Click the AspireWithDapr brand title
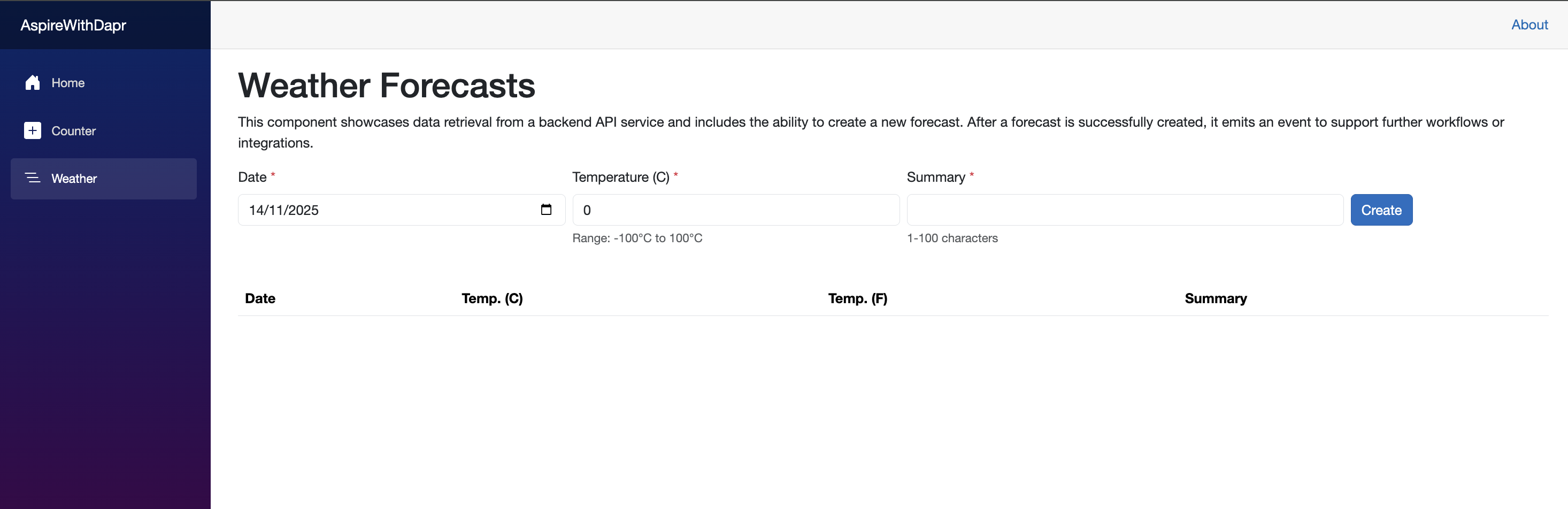 pyautogui.click(x=73, y=25)
